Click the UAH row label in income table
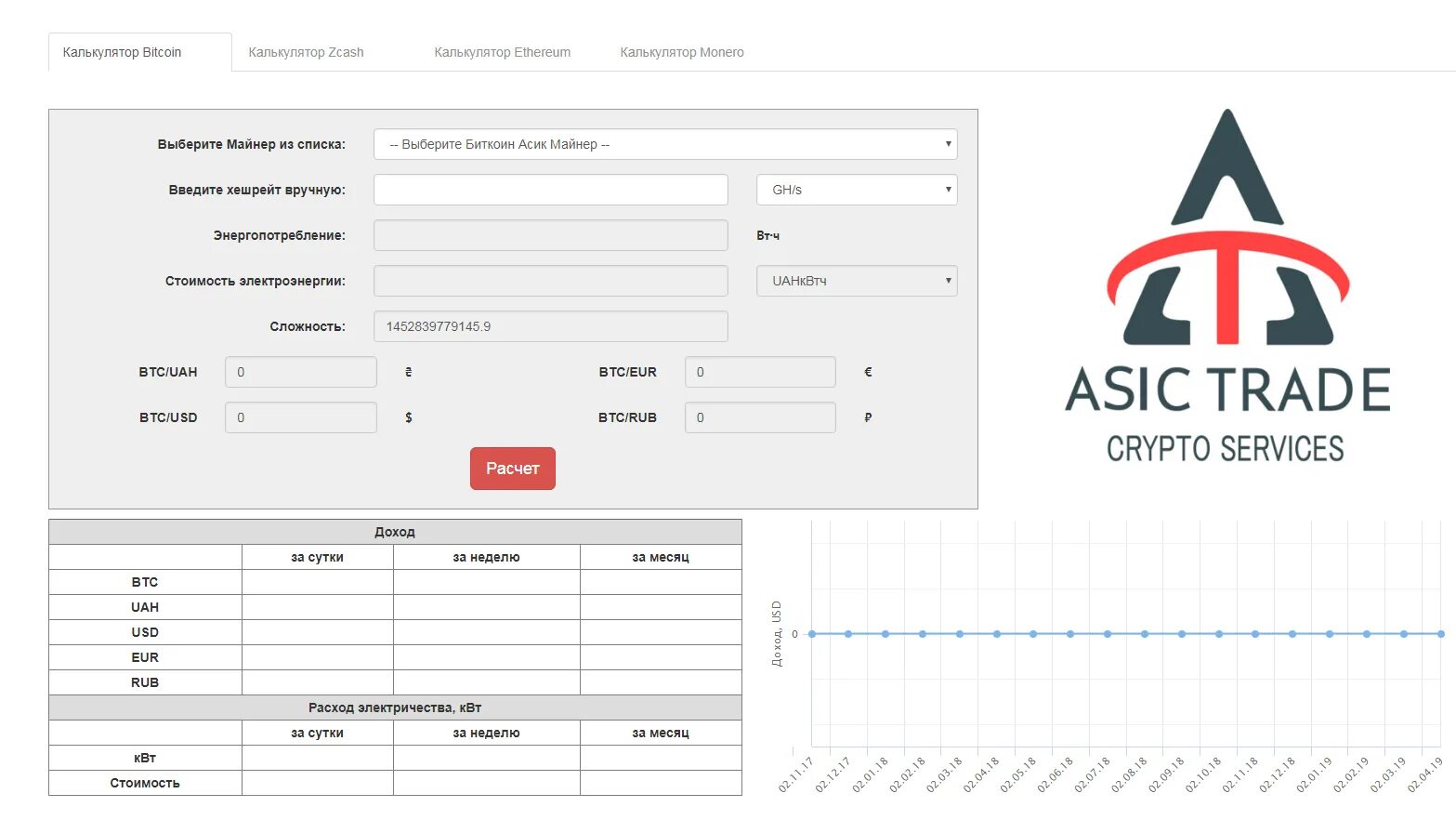Screen dimensions: 1456x820 145,607
